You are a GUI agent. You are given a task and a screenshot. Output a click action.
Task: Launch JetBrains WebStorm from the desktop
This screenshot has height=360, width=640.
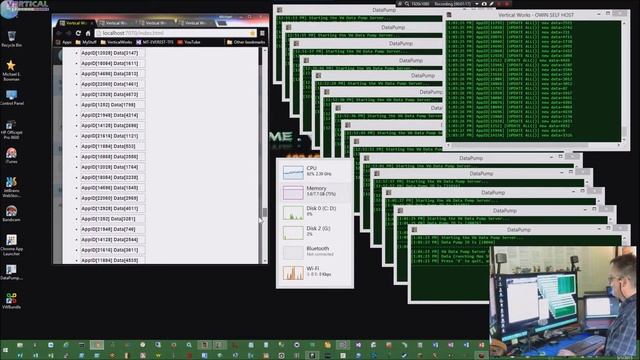pyautogui.click(x=11, y=187)
